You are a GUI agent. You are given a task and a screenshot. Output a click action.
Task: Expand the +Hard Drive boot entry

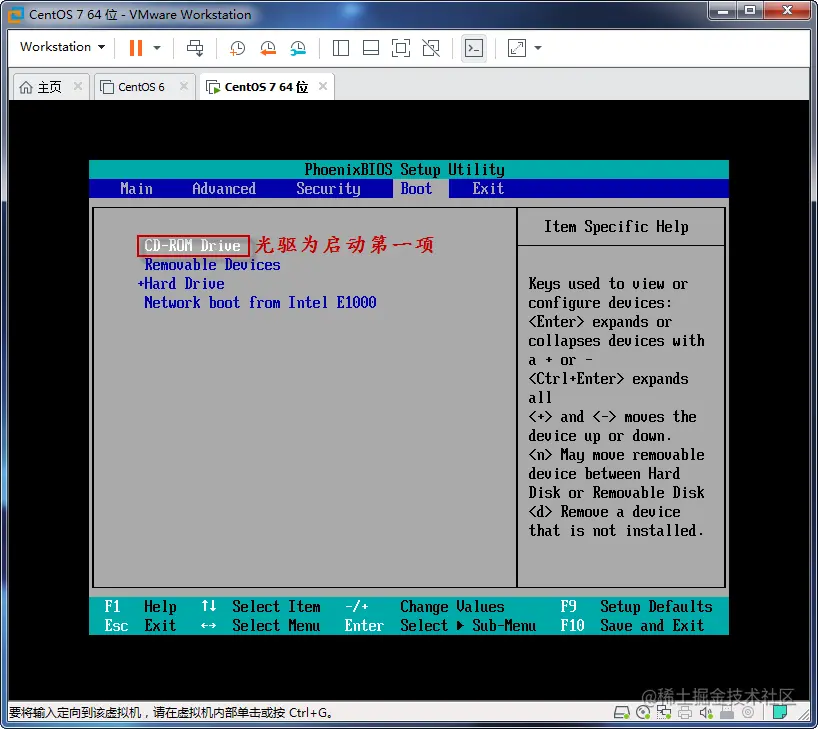pyautogui.click(x=181, y=283)
